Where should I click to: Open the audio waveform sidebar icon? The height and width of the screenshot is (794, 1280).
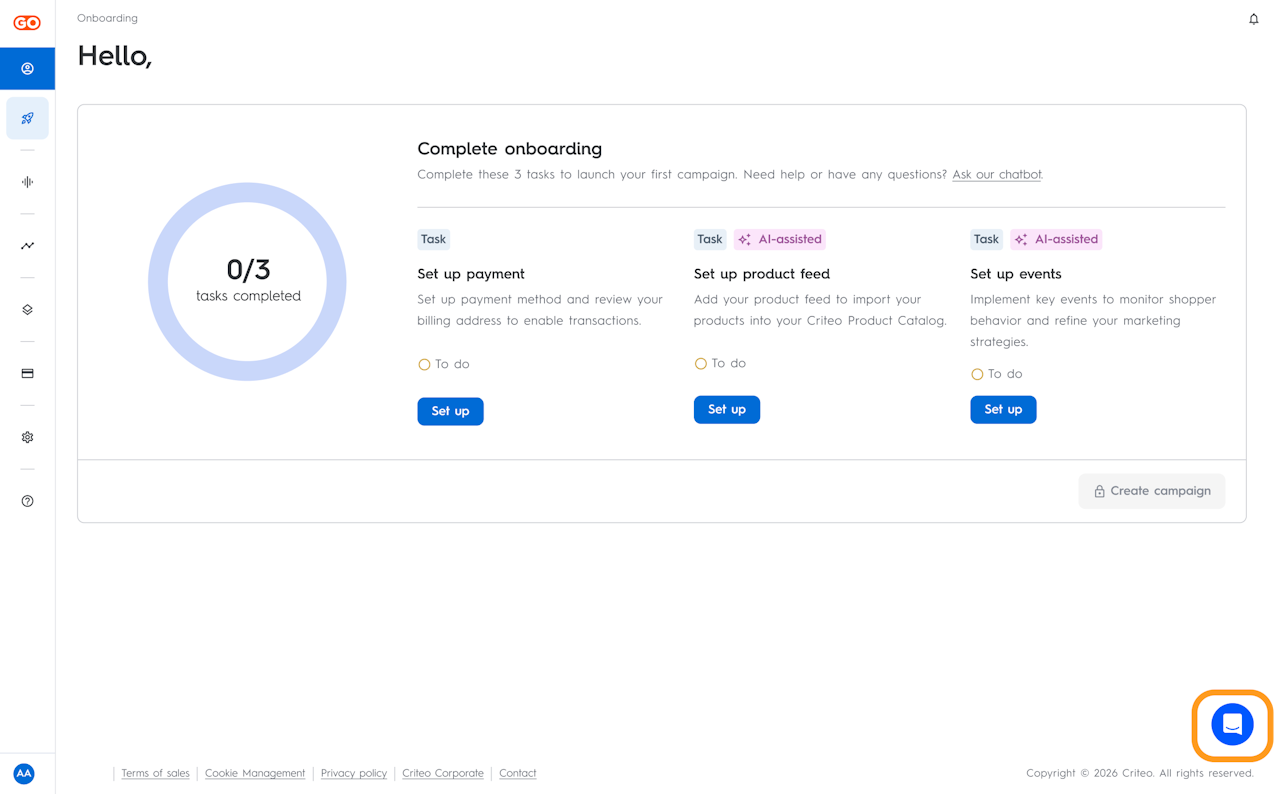pyautogui.click(x=27, y=182)
